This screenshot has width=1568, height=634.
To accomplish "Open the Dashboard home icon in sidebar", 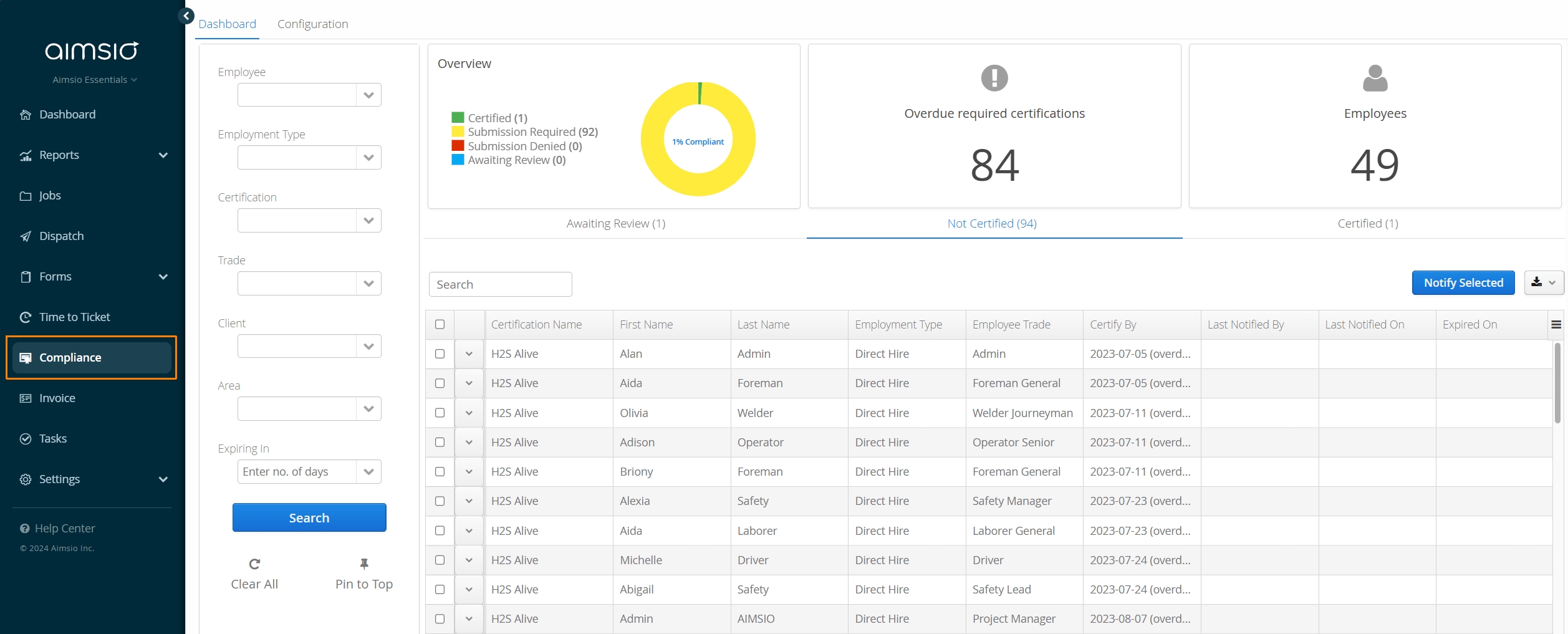I will pos(26,115).
